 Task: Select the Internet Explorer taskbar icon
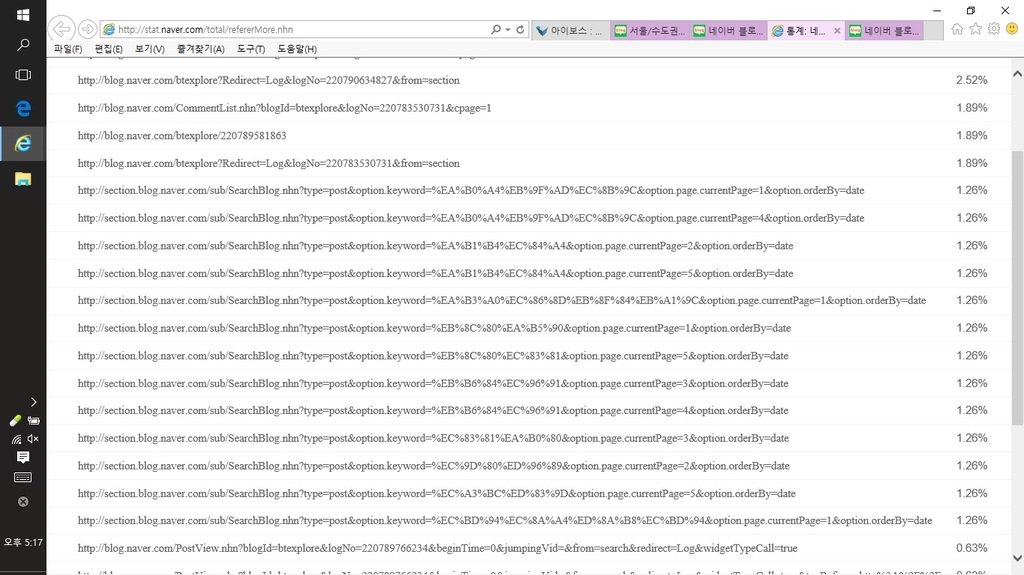click(x=23, y=144)
